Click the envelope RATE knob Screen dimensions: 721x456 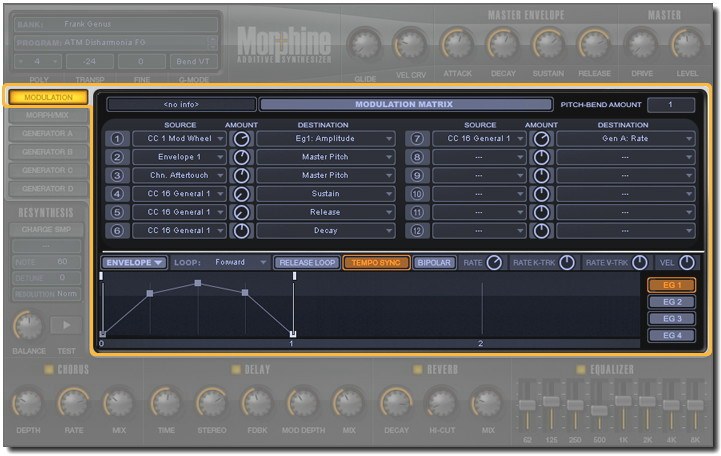point(494,262)
